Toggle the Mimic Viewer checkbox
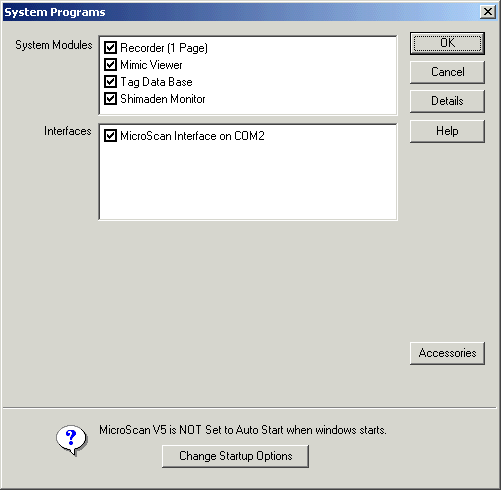Image resolution: width=501 pixels, height=490 pixels. click(110, 65)
